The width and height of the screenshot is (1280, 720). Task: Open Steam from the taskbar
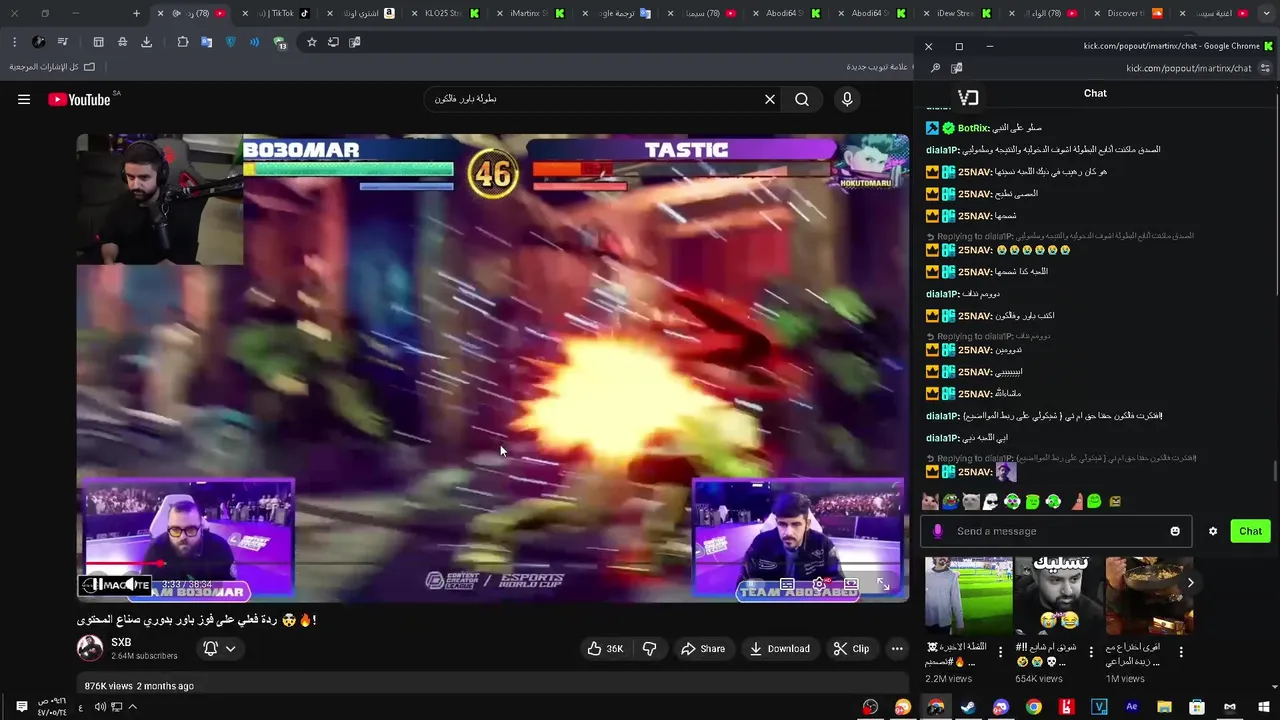point(968,707)
